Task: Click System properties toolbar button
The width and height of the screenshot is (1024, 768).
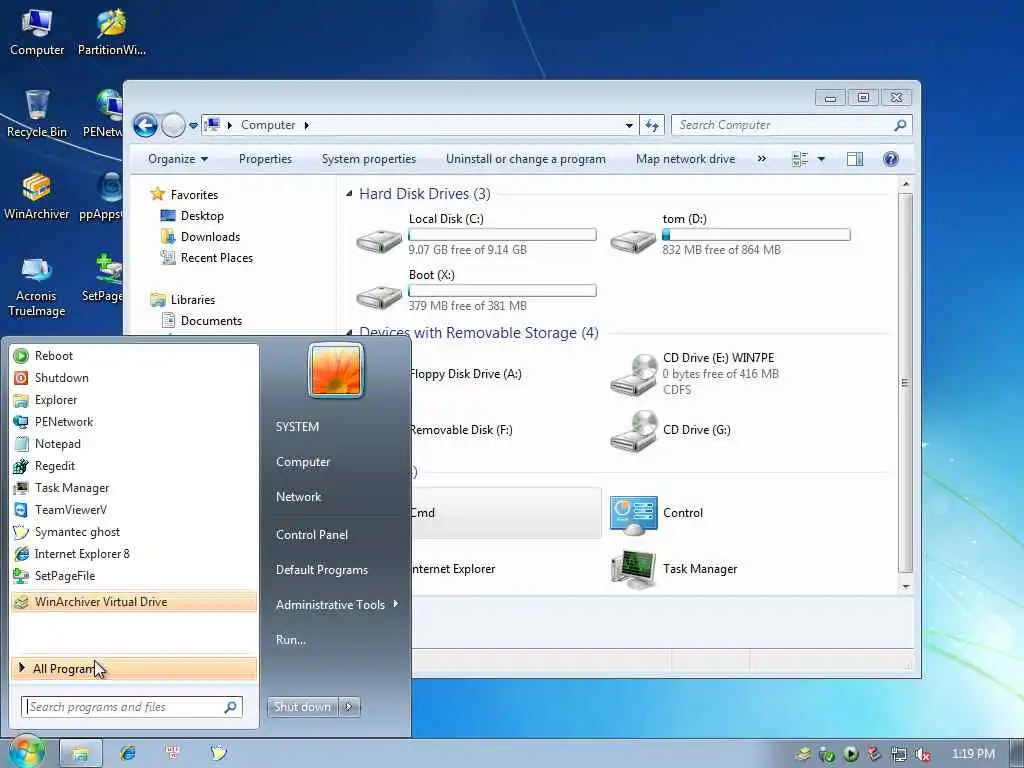Action: 368,159
